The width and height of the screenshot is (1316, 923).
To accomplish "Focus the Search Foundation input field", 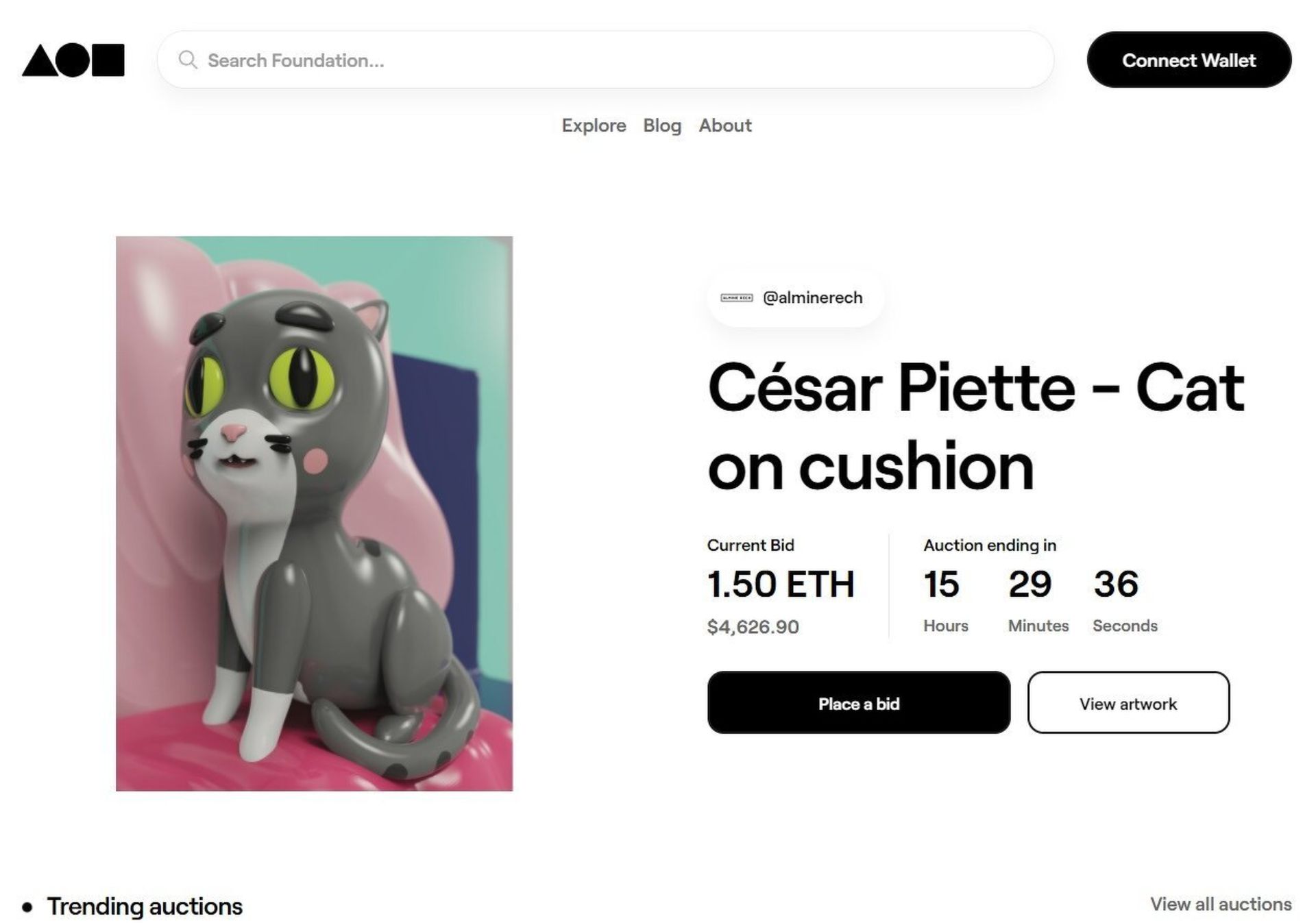I will click(x=603, y=60).
